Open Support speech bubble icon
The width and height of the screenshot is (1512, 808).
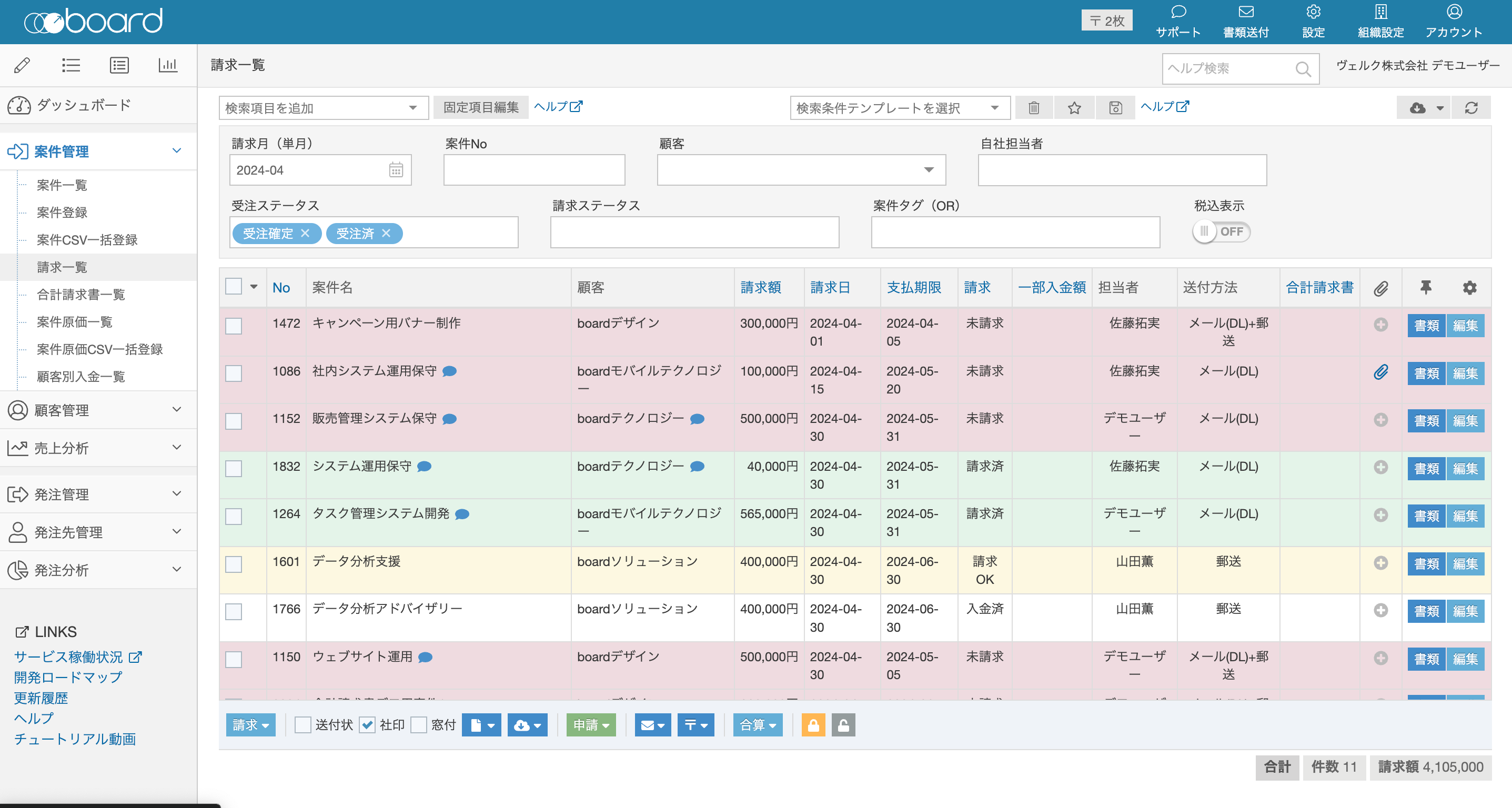point(1178,12)
